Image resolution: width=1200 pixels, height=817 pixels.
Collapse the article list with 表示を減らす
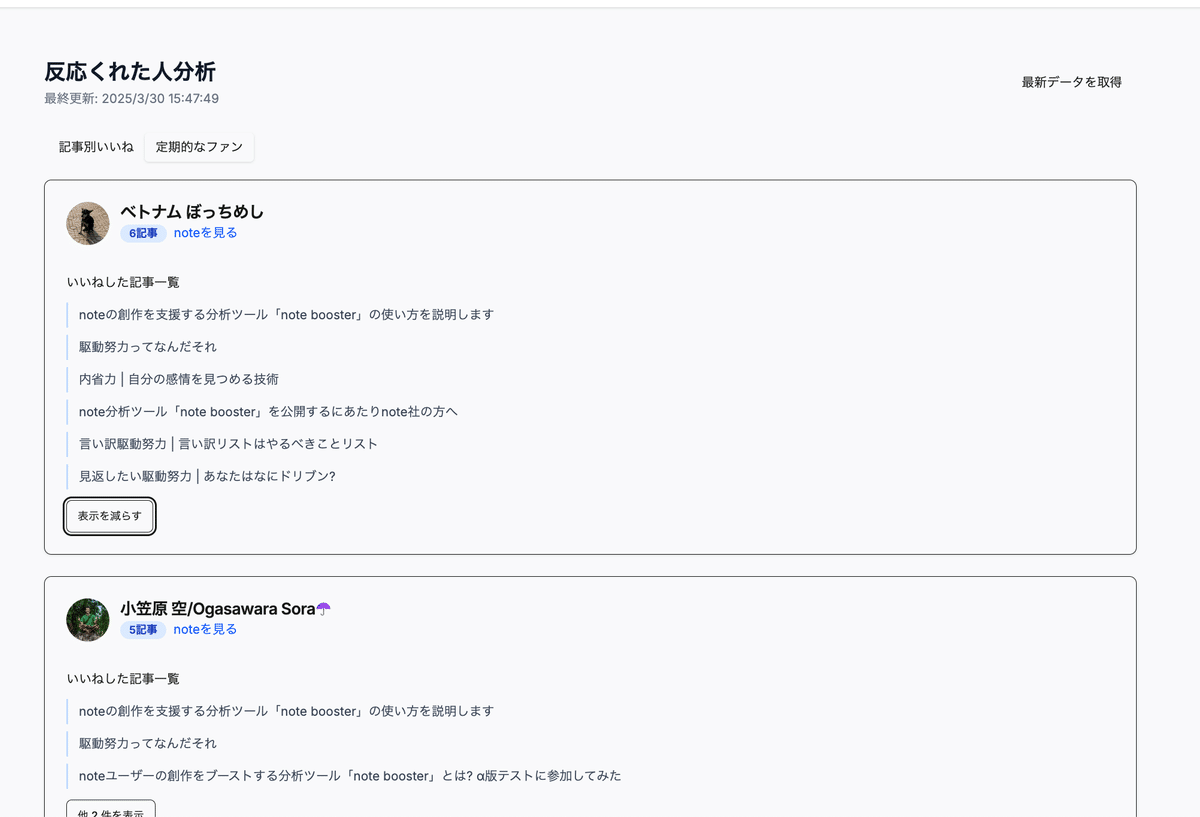109,516
